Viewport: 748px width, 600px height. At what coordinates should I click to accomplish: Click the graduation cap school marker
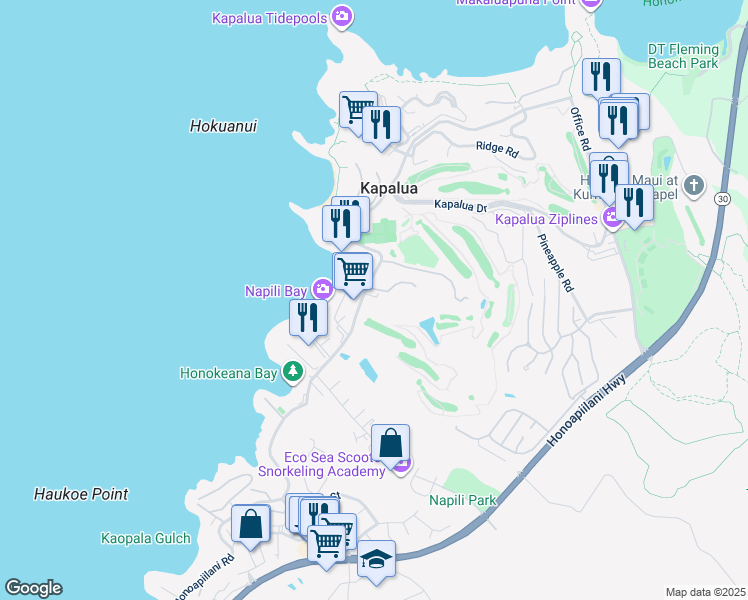(376, 559)
